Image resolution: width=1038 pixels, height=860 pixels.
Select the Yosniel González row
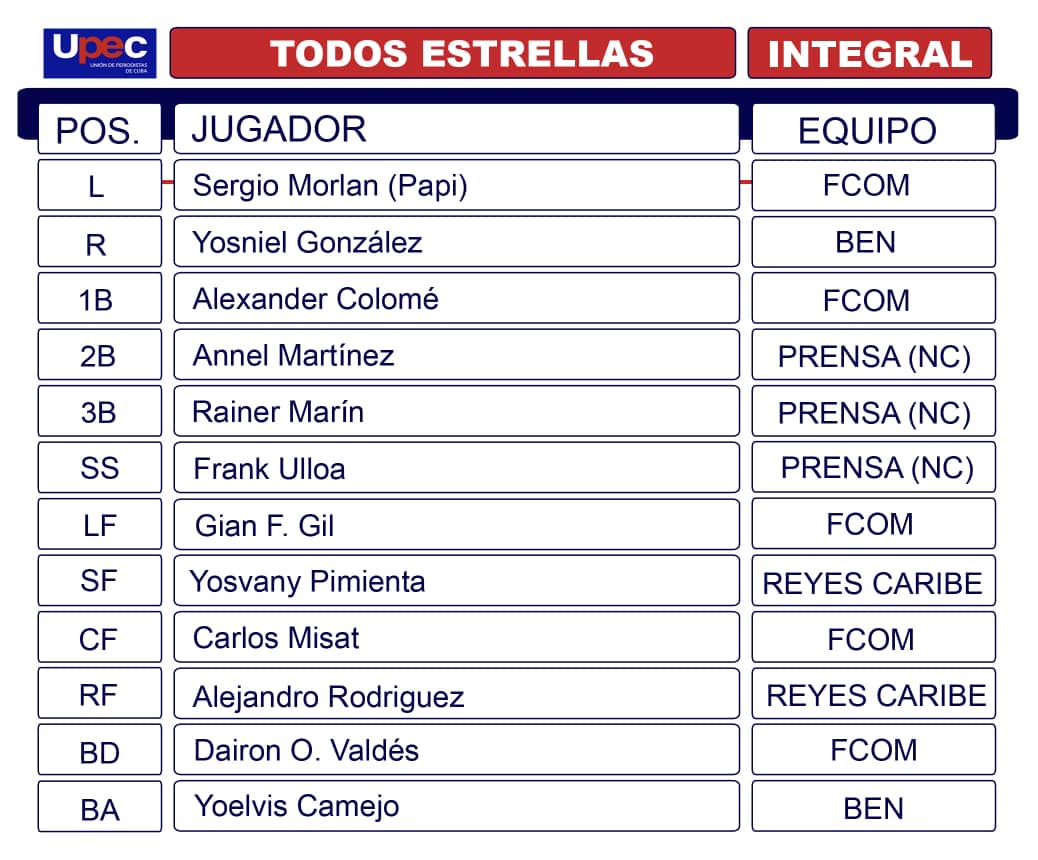pos(456,242)
